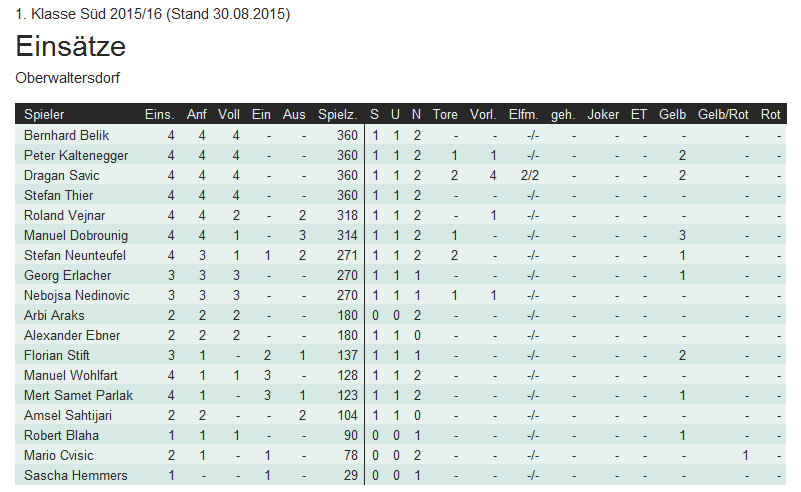Click the Spieler column header
This screenshot has height=492, width=801.
click(44, 114)
